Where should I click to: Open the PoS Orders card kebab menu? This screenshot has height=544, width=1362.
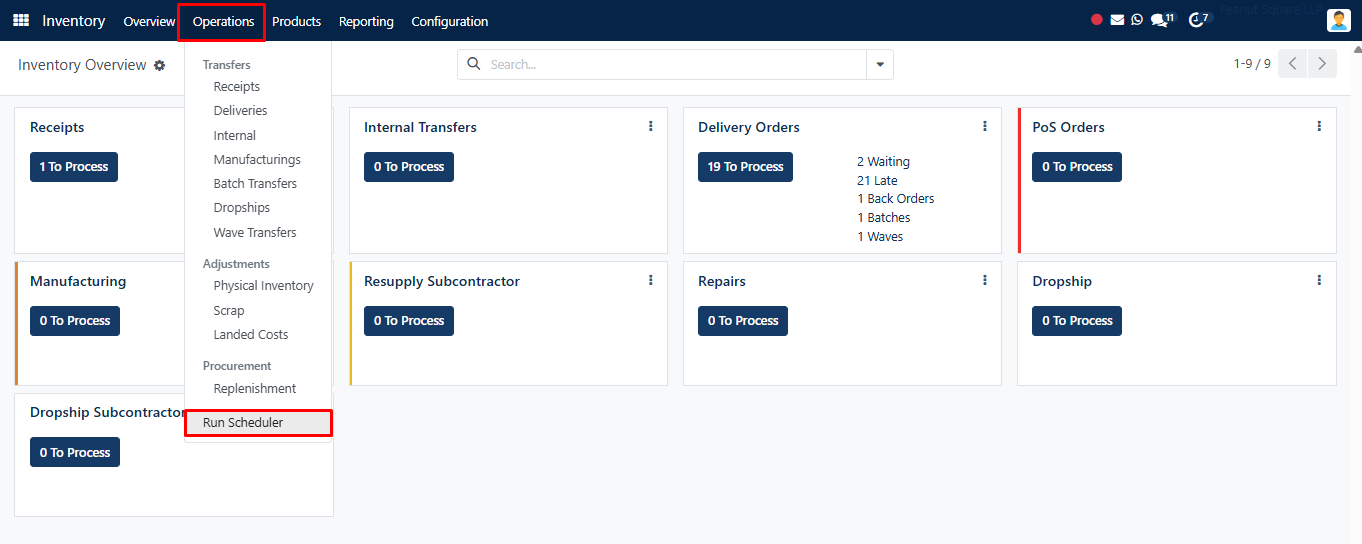pos(1319,127)
